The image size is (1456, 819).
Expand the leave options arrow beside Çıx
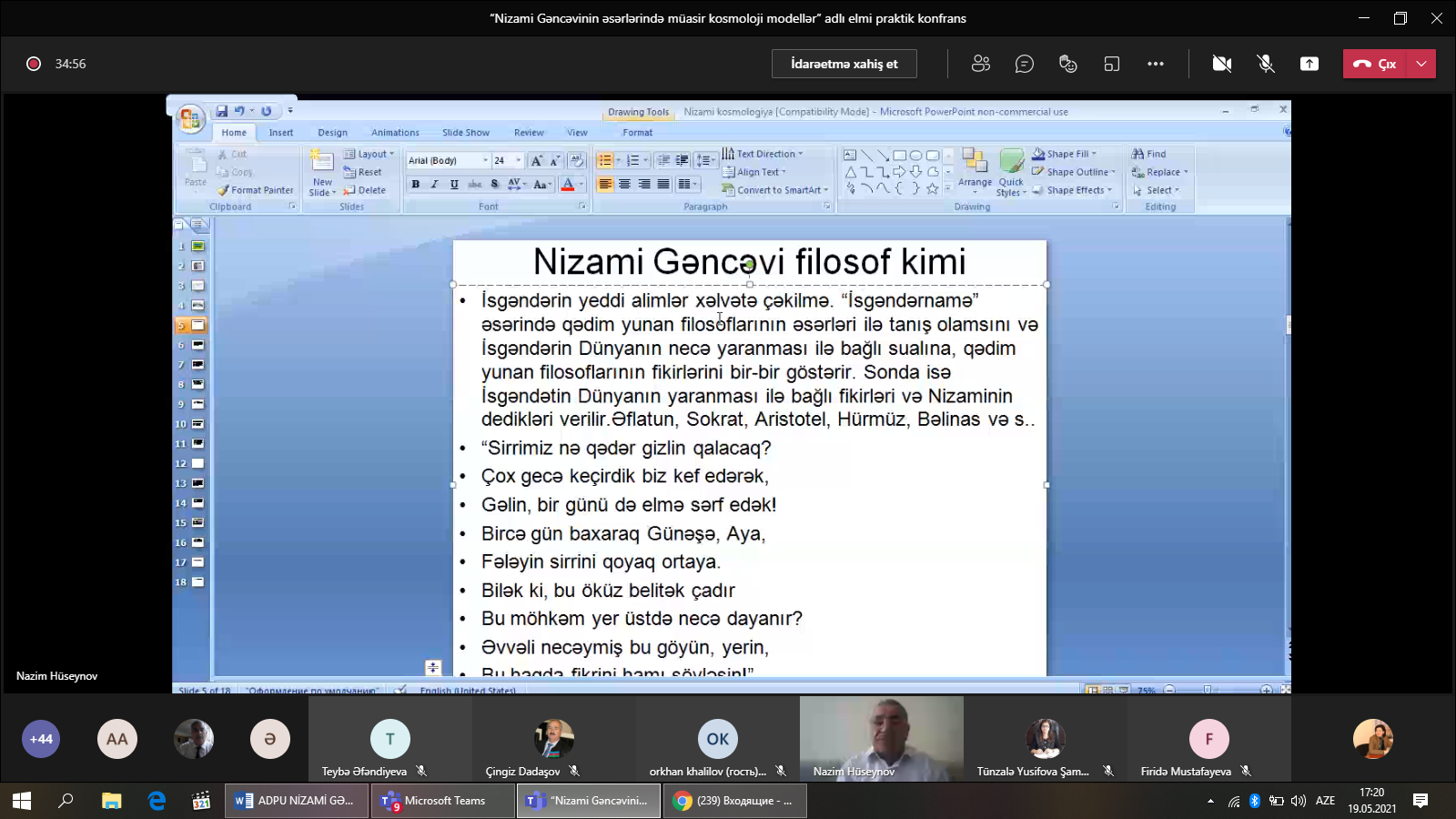pos(1421,64)
